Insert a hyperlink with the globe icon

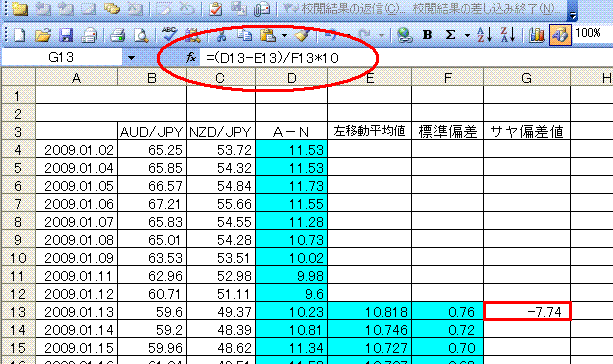405,36
